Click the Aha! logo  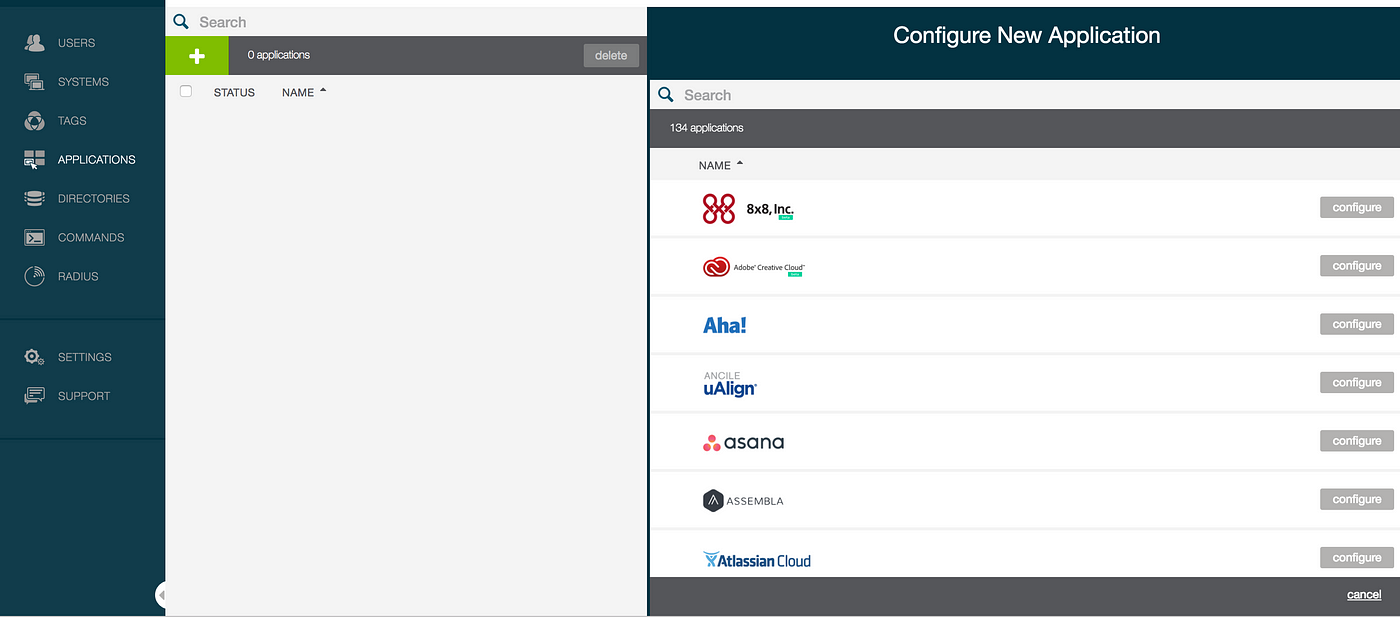point(725,325)
